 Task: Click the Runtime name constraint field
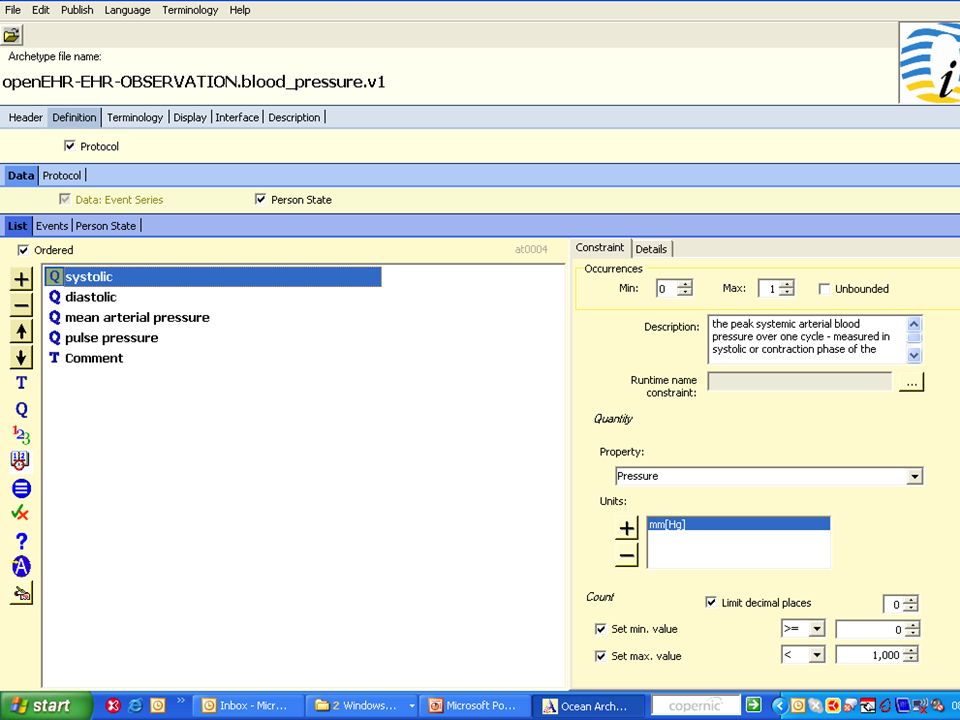[x=800, y=381]
